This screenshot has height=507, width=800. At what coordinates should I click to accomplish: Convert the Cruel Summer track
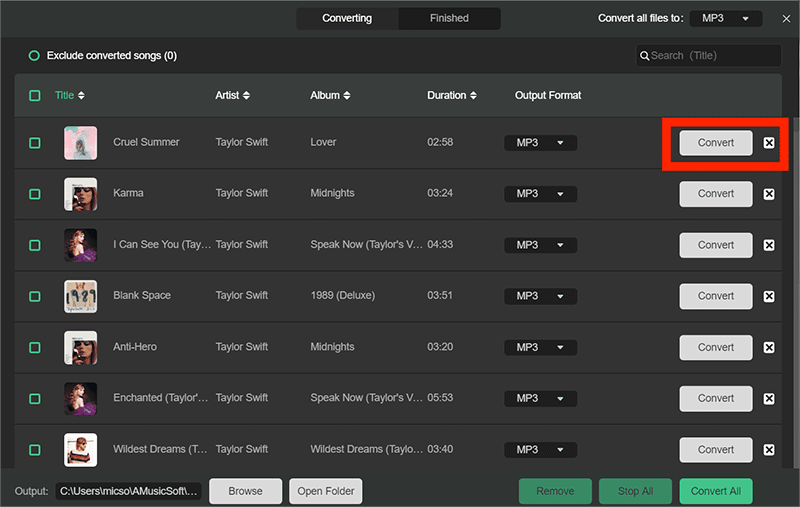(715, 143)
